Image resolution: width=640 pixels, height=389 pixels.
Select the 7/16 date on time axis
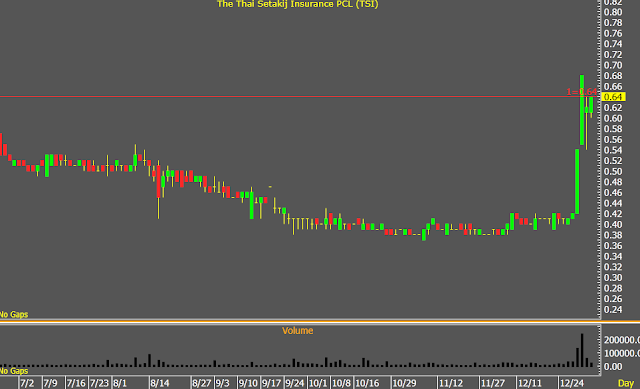[76, 384]
